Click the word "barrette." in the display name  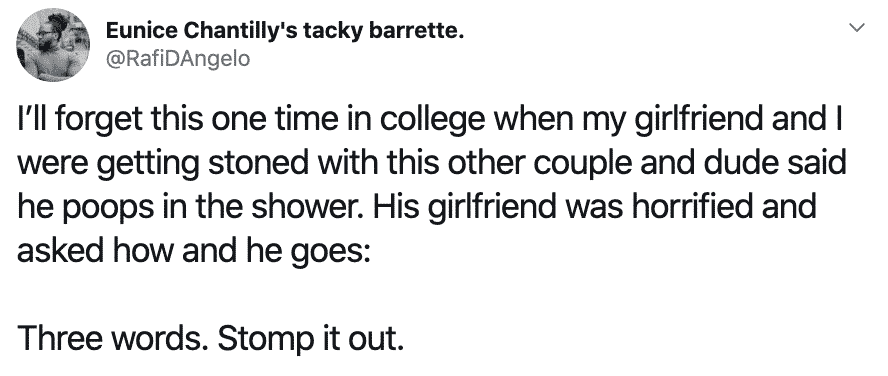tap(417, 31)
